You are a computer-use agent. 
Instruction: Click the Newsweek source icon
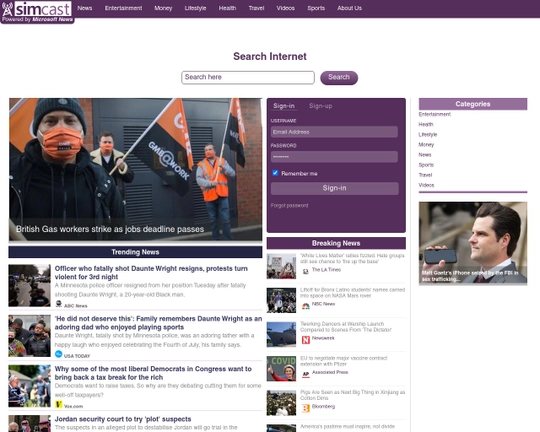[x=306, y=340]
